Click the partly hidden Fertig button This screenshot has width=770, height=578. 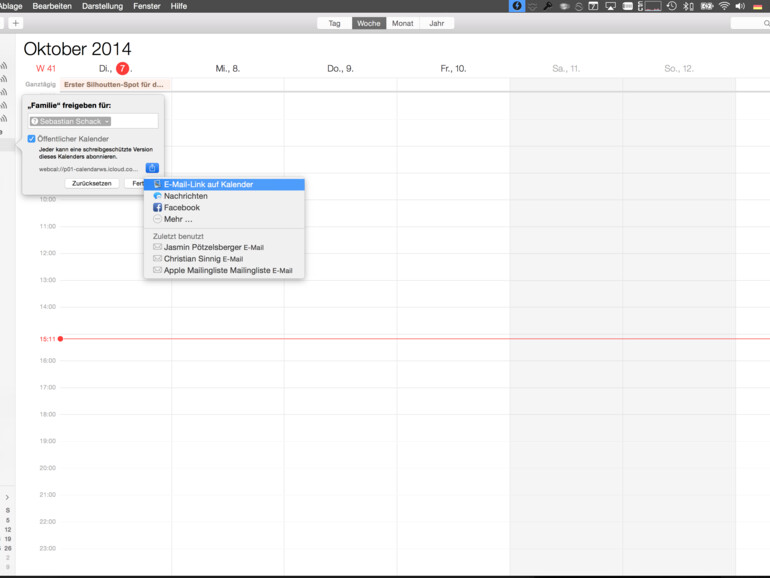(x=135, y=183)
